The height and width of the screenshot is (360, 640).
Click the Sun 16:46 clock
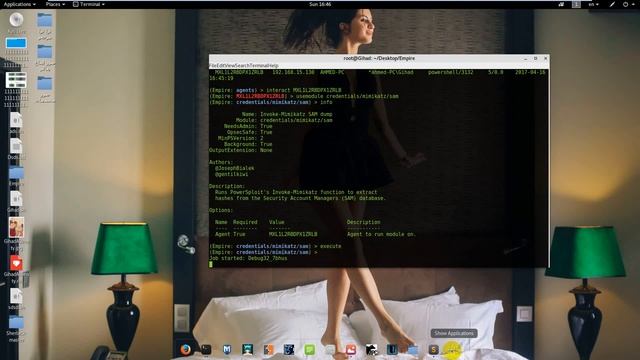click(320, 4)
